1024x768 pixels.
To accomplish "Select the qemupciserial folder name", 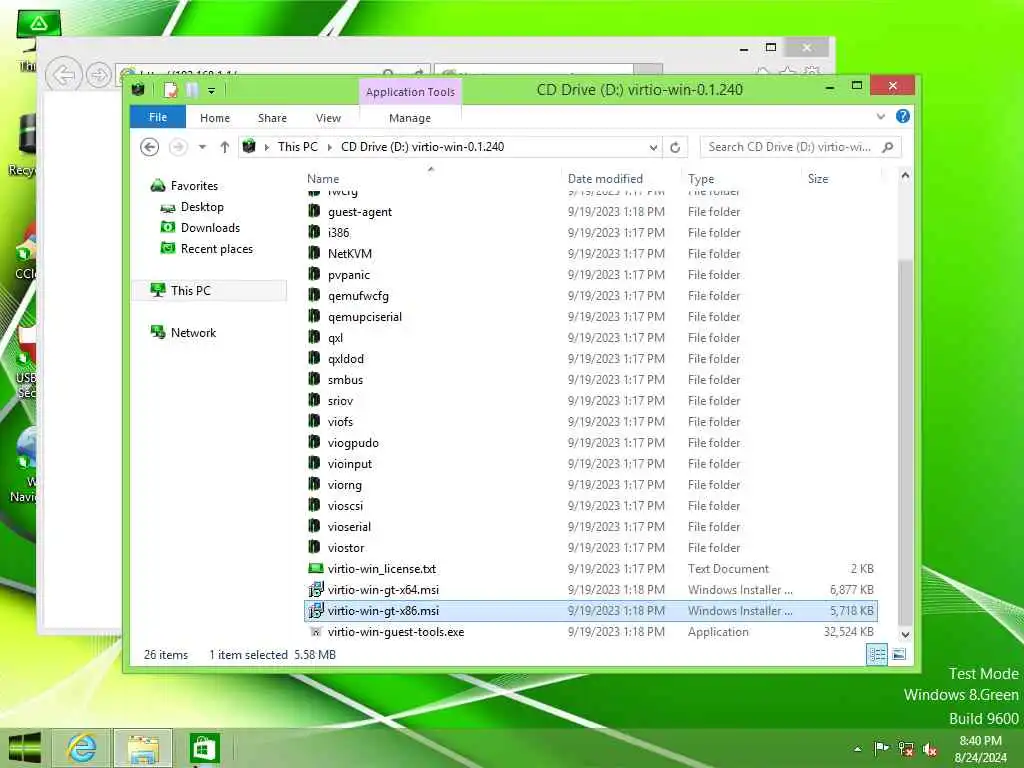I will [x=365, y=317].
